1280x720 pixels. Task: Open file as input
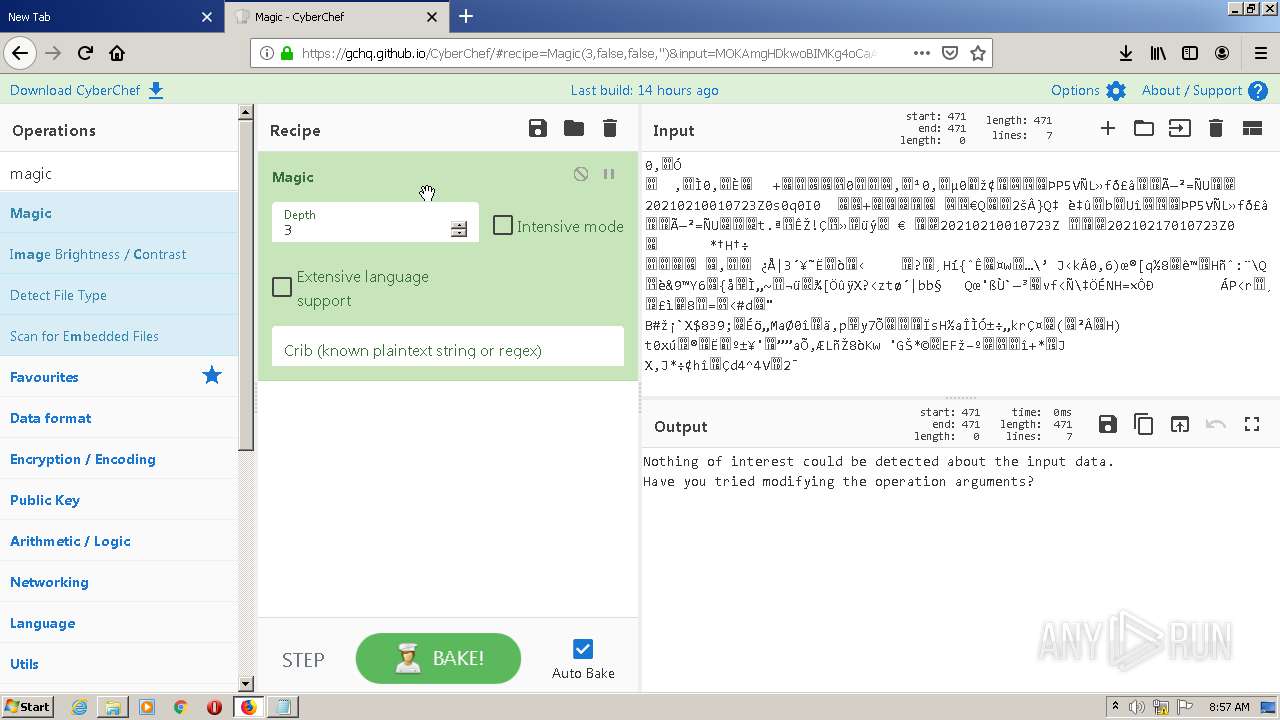point(1180,128)
